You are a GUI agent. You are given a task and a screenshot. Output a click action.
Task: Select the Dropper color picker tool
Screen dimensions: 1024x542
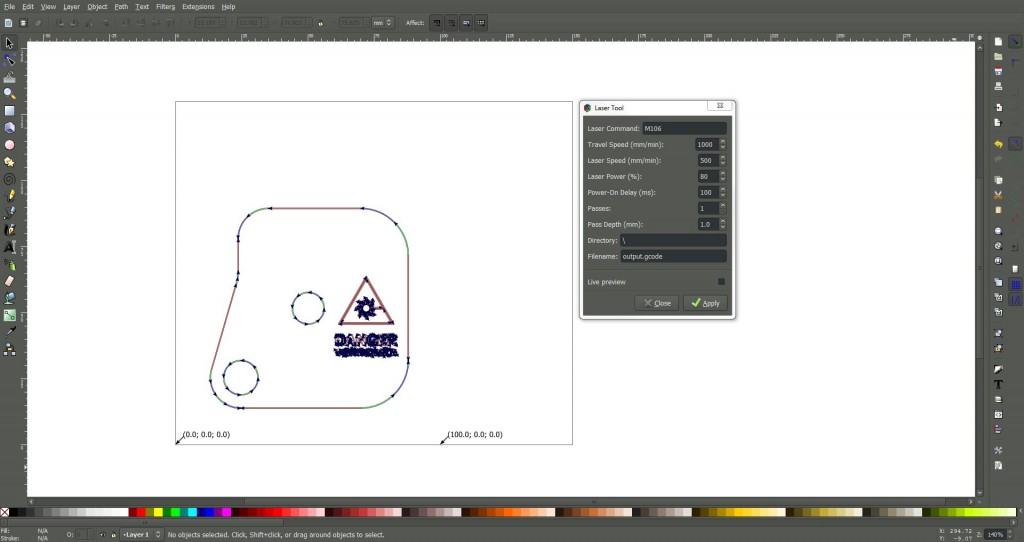9,332
